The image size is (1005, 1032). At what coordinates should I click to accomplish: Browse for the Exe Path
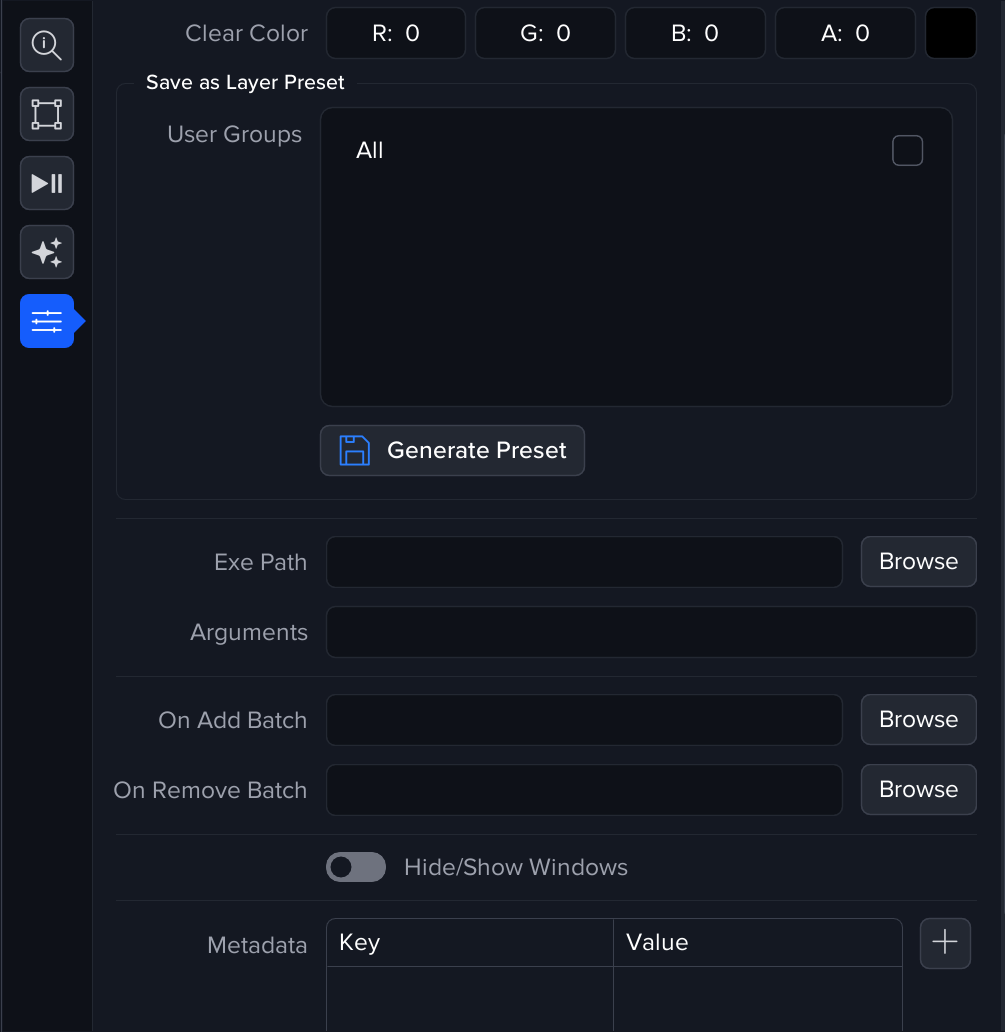coord(918,562)
